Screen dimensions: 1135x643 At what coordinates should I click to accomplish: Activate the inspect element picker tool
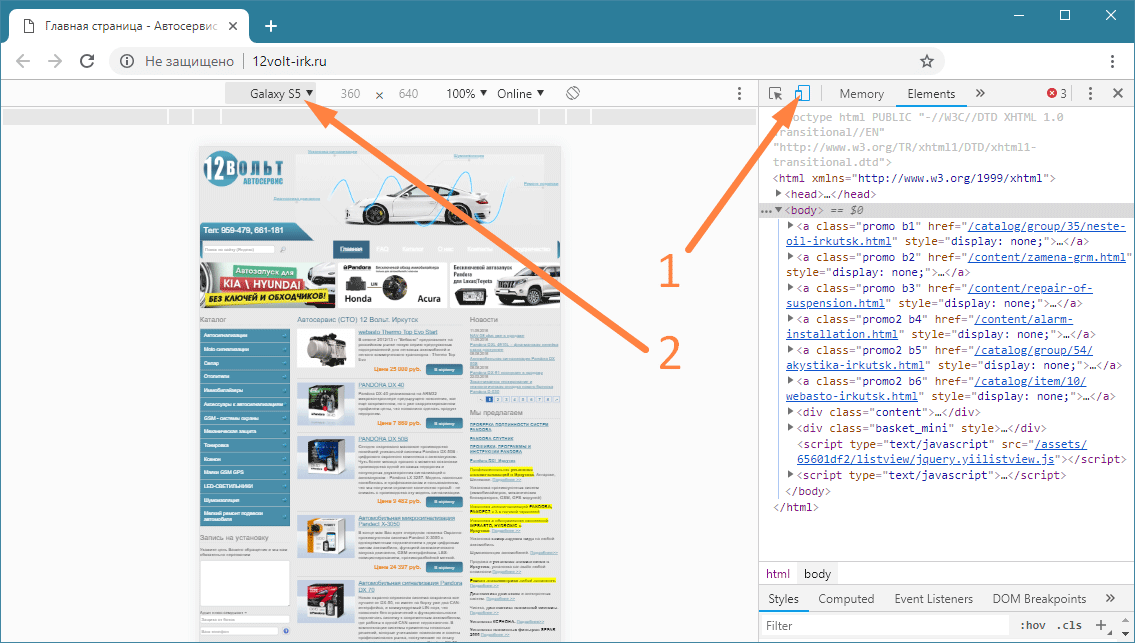click(776, 93)
